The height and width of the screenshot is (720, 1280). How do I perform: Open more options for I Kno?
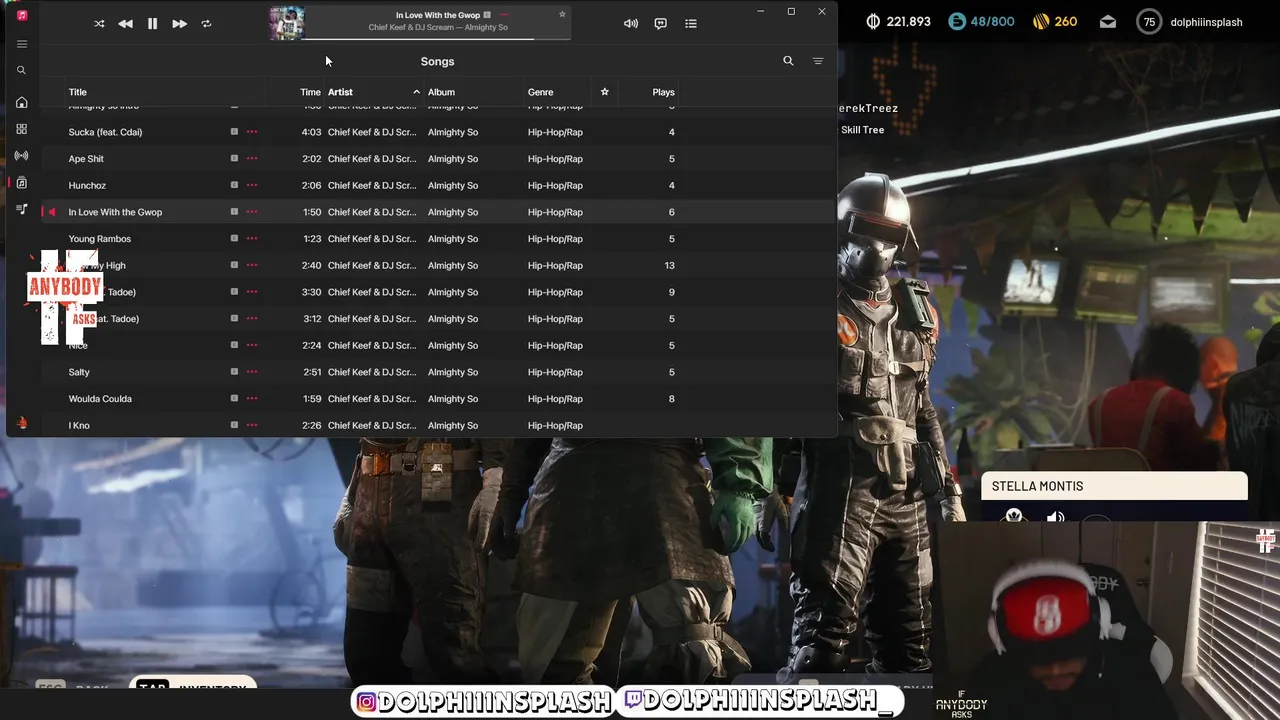pyautogui.click(x=252, y=425)
